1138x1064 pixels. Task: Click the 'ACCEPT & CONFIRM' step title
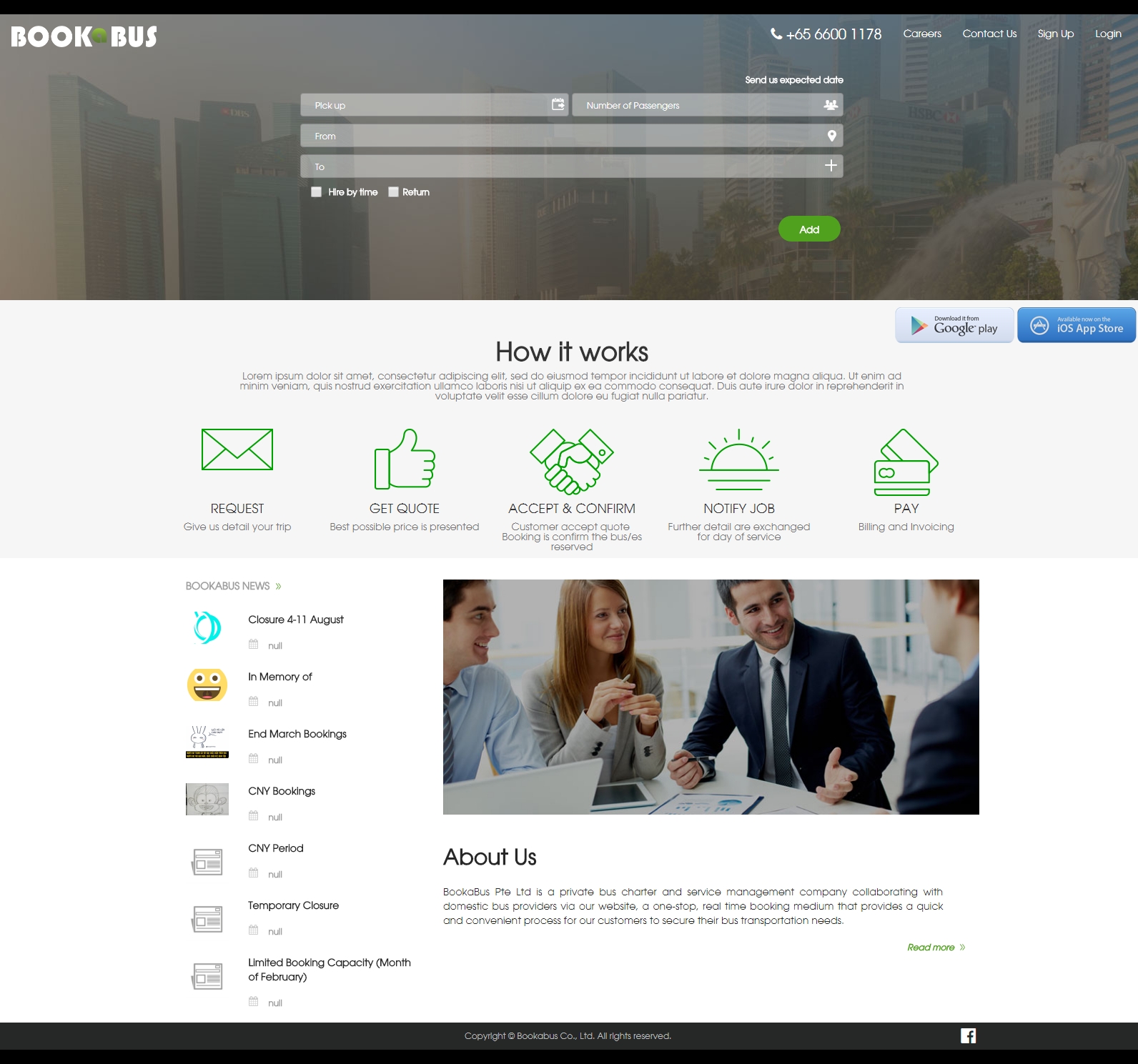(x=572, y=509)
